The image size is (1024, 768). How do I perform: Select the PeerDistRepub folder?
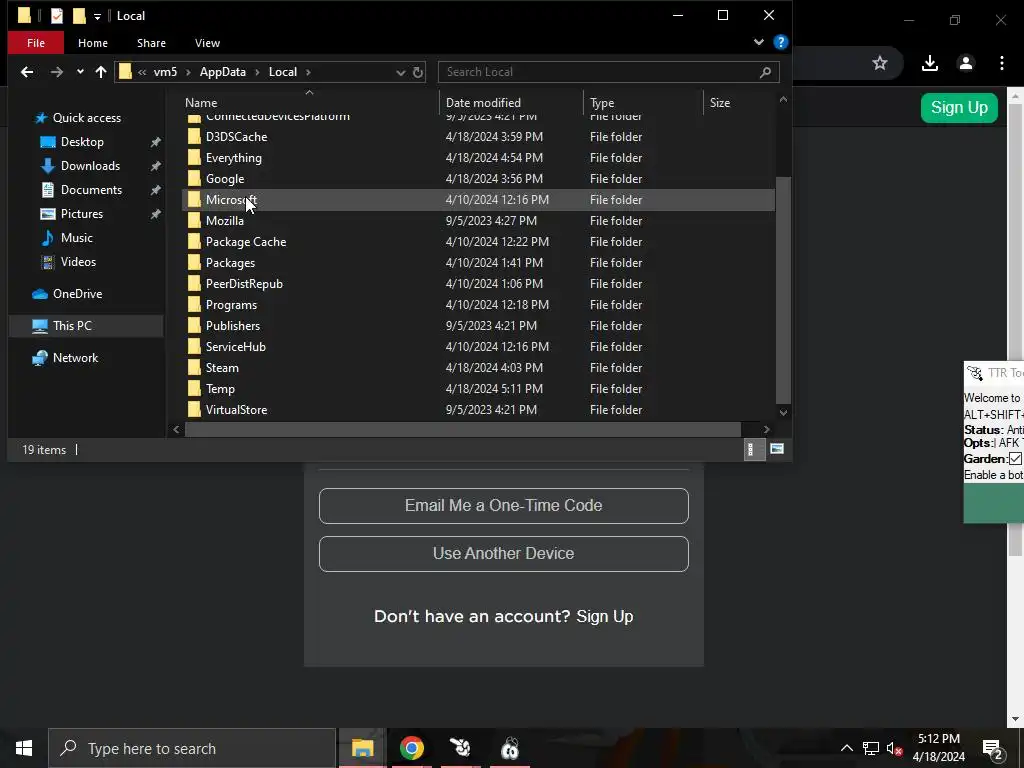point(244,283)
